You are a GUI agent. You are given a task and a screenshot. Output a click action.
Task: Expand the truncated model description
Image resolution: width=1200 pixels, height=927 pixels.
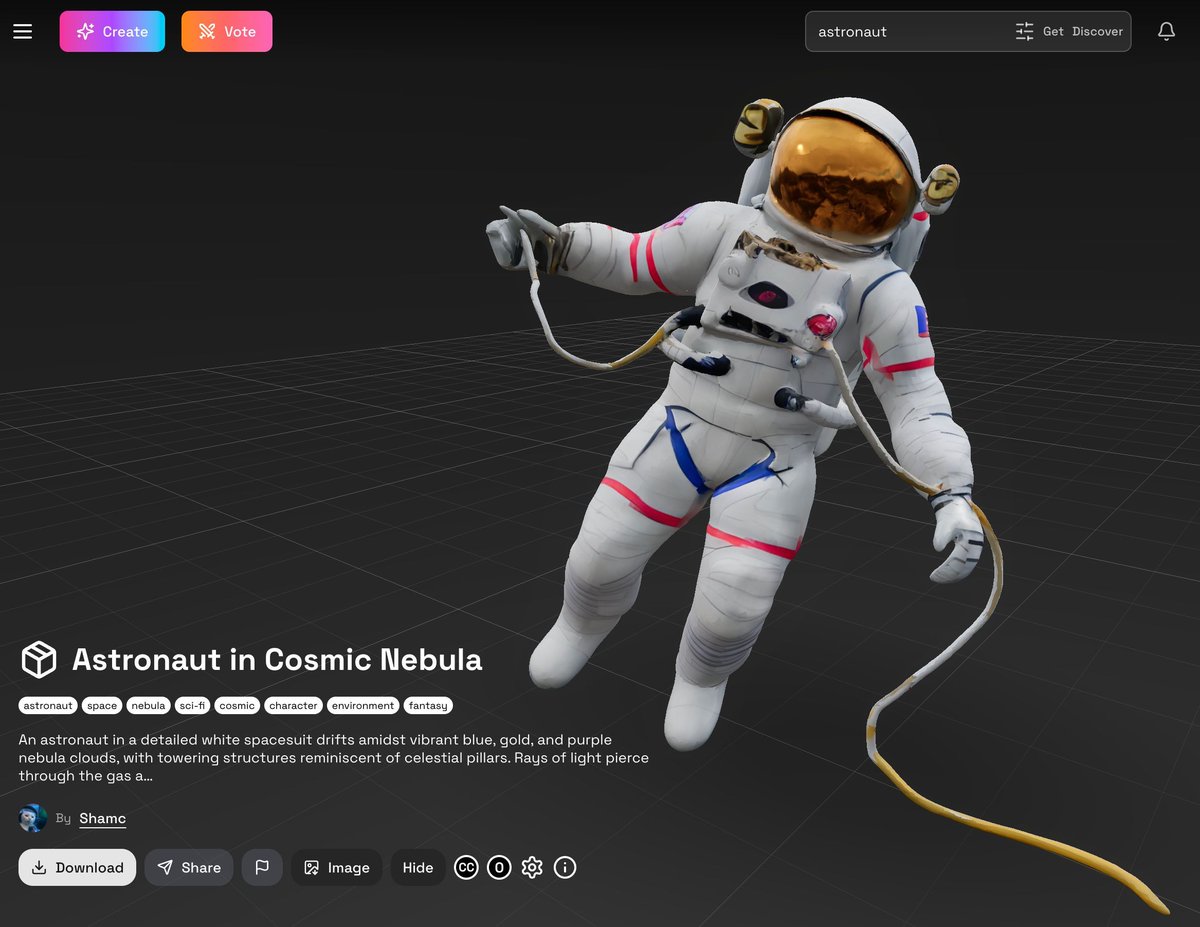coord(333,758)
